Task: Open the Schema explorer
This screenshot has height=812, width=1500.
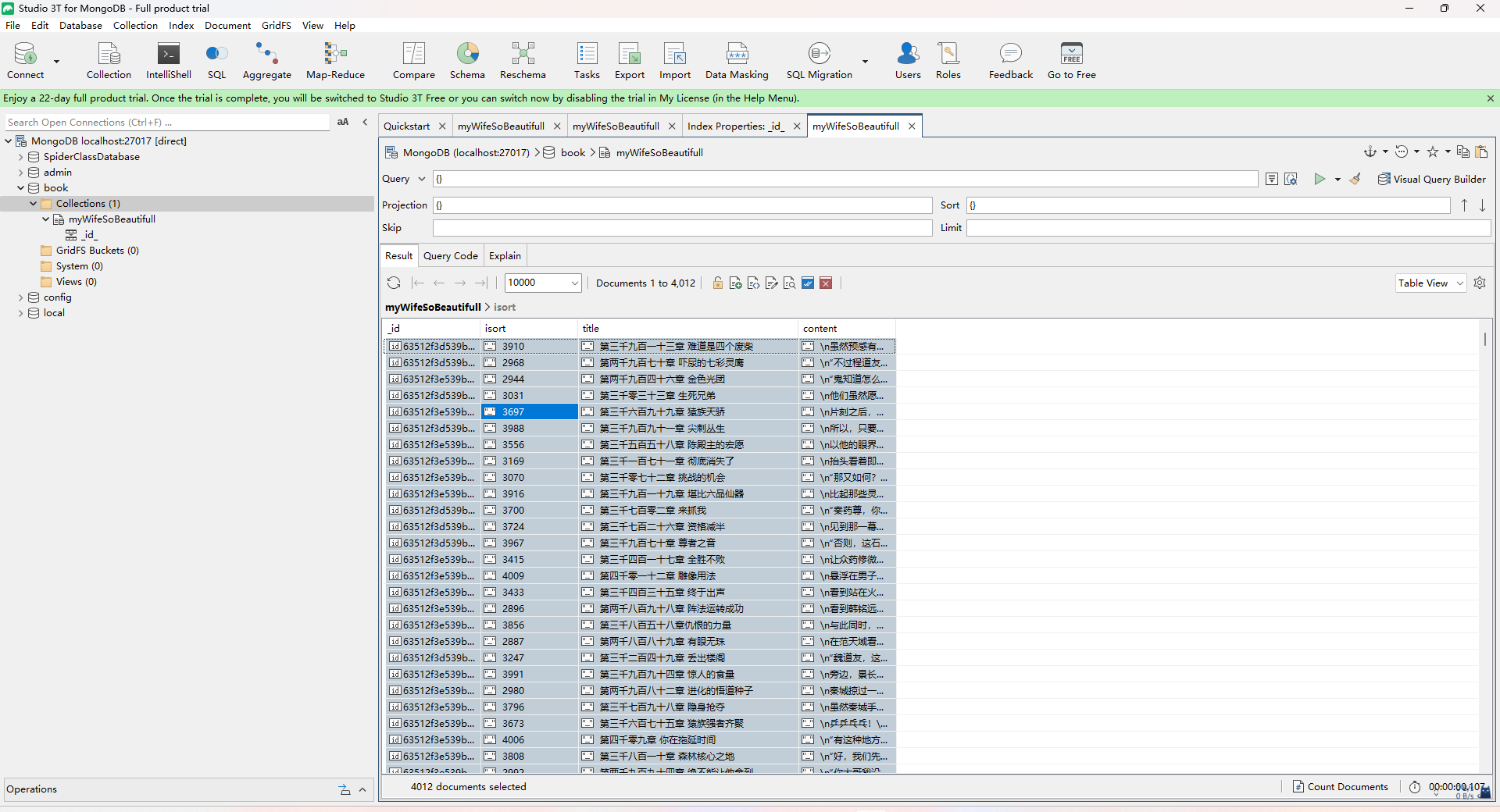Action: coord(467,61)
